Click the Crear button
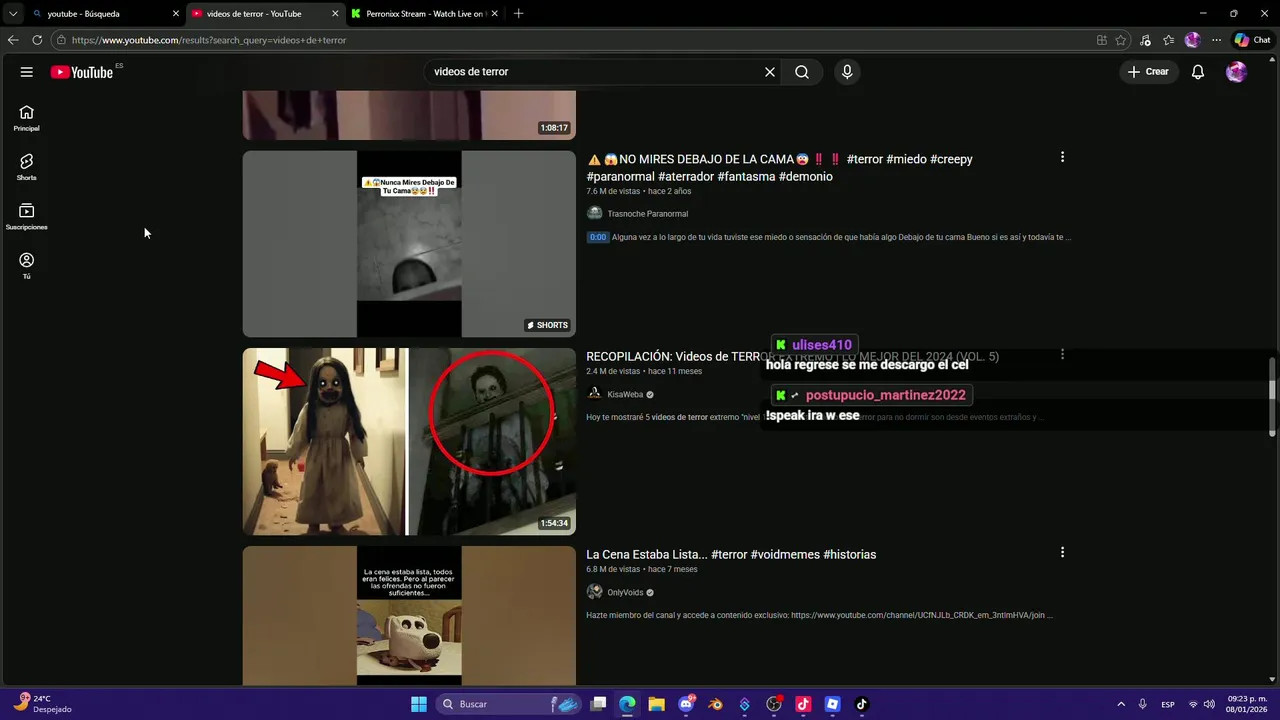1280x720 pixels. (x=1148, y=72)
